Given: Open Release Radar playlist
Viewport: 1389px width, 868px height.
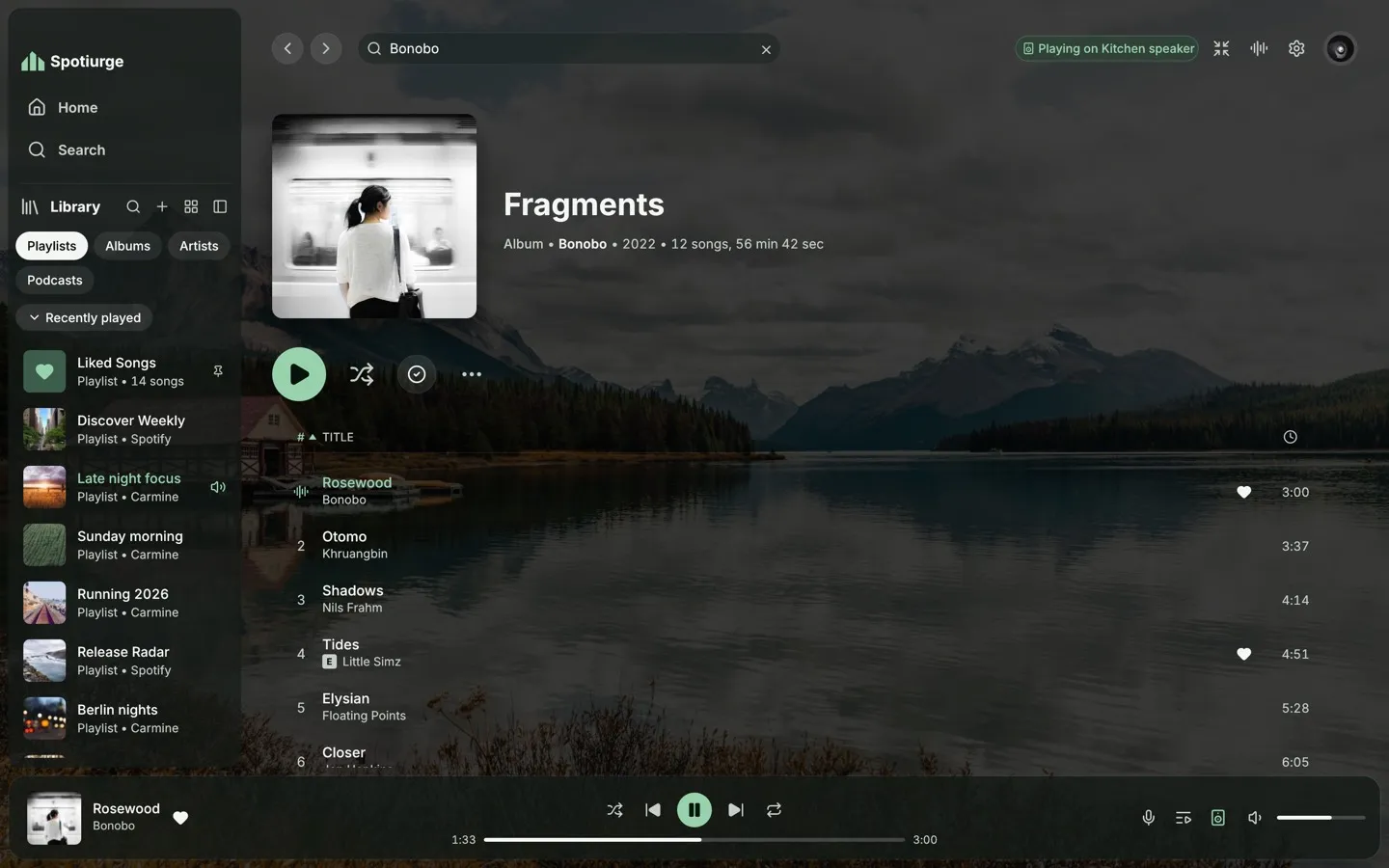Looking at the screenshot, I should pyautogui.click(x=123, y=661).
